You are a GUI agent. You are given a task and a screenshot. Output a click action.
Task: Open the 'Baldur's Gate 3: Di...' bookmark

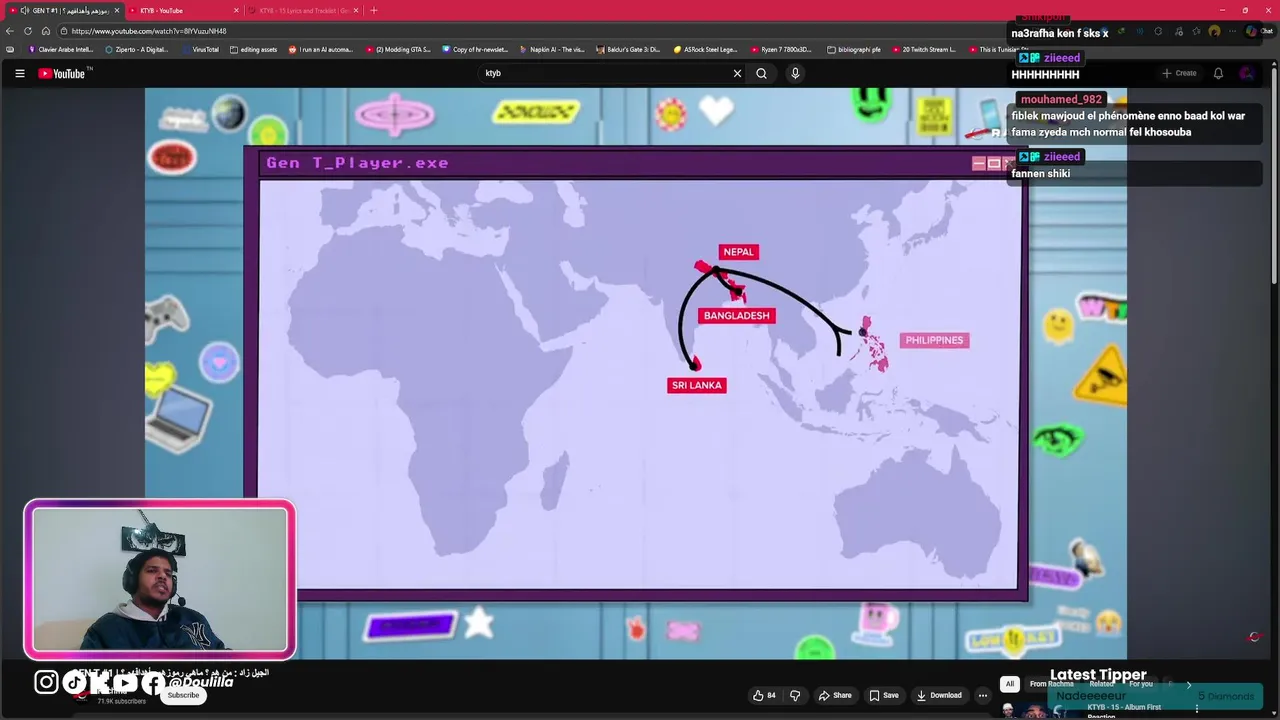click(x=628, y=49)
